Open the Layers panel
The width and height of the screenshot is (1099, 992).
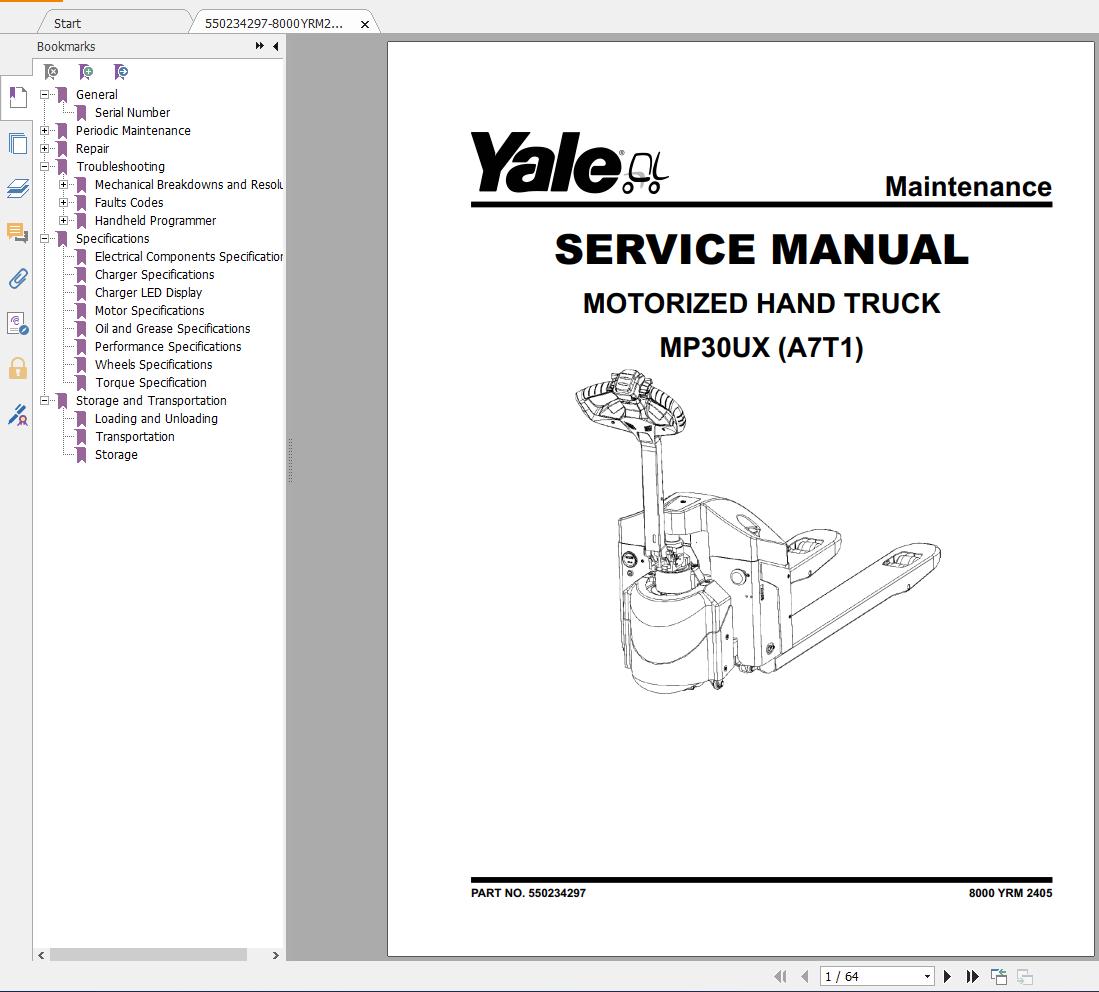(x=17, y=188)
